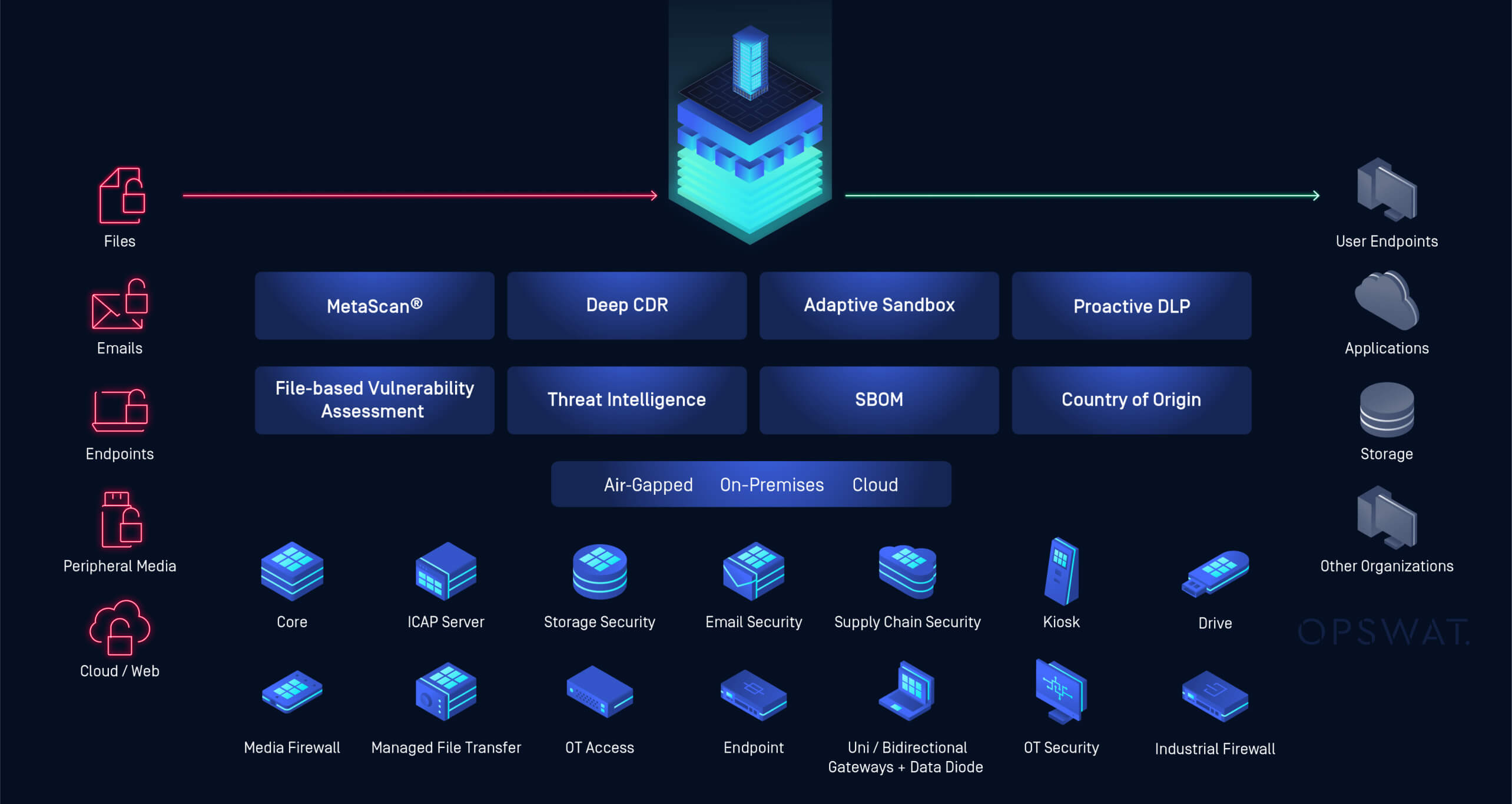Click the Adaptive Sandbox tile
Image resolution: width=1512 pixels, height=804 pixels.
[x=879, y=306]
